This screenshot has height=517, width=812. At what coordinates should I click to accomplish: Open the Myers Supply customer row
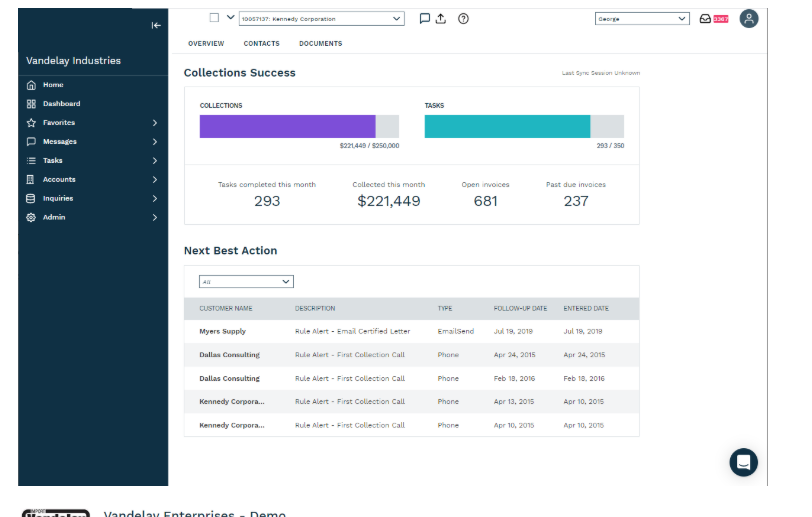pyautogui.click(x=412, y=331)
